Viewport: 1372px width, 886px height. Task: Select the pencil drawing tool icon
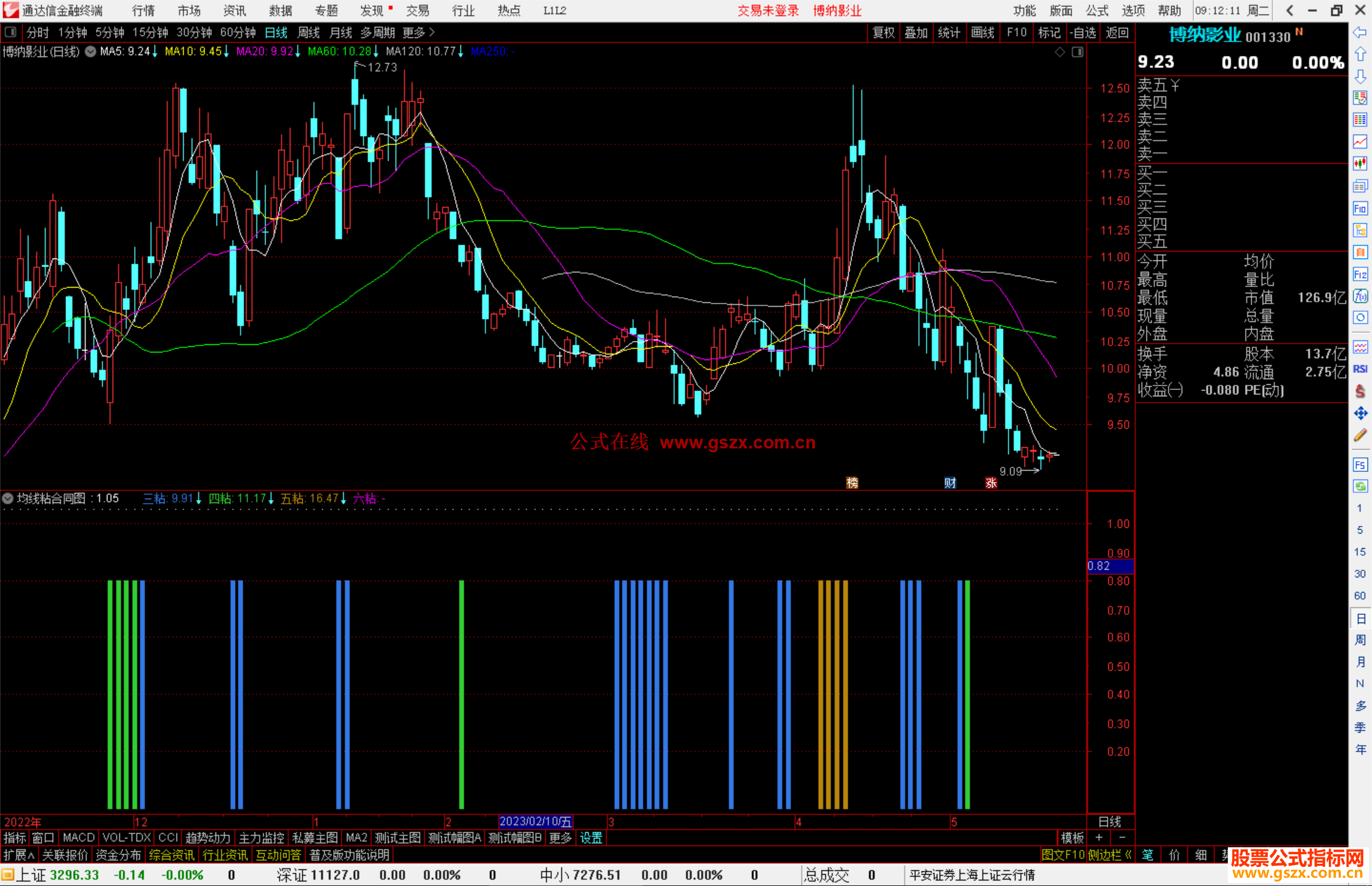pos(1360,436)
